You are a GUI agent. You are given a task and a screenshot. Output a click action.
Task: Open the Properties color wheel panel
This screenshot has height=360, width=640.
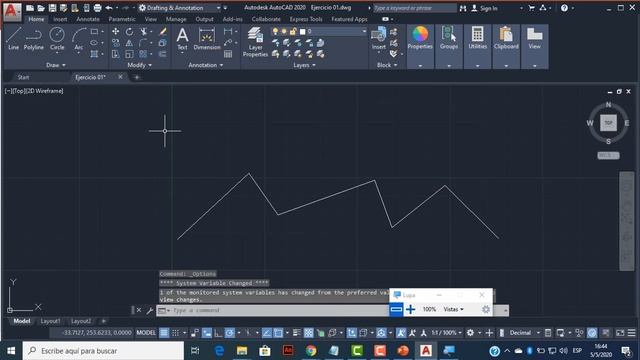point(420,46)
